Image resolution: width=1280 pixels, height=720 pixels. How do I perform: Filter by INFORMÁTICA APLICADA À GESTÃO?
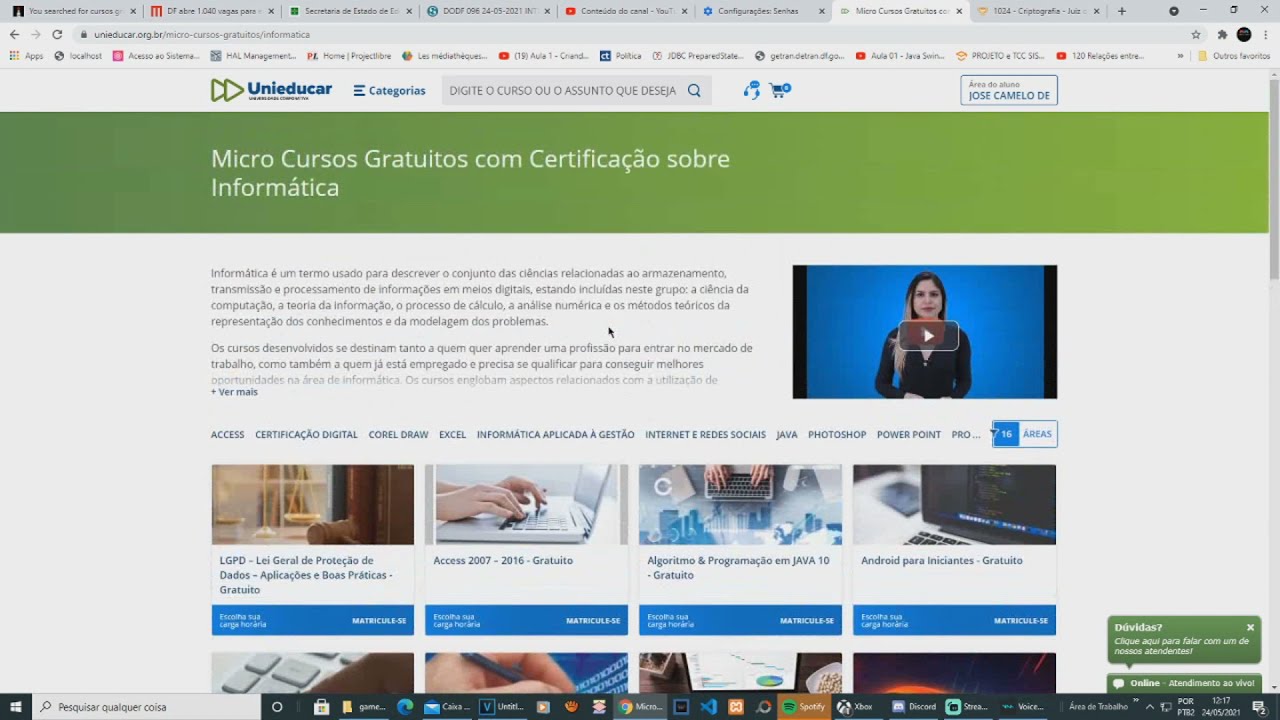pyautogui.click(x=555, y=434)
